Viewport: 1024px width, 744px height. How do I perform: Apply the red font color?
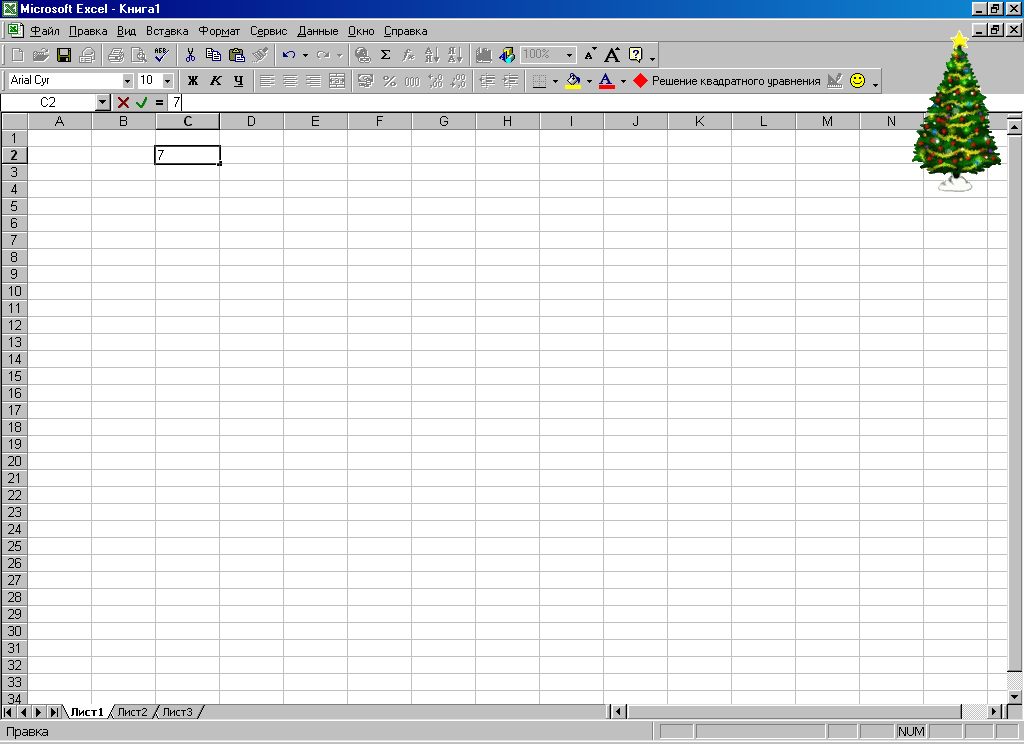point(607,81)
